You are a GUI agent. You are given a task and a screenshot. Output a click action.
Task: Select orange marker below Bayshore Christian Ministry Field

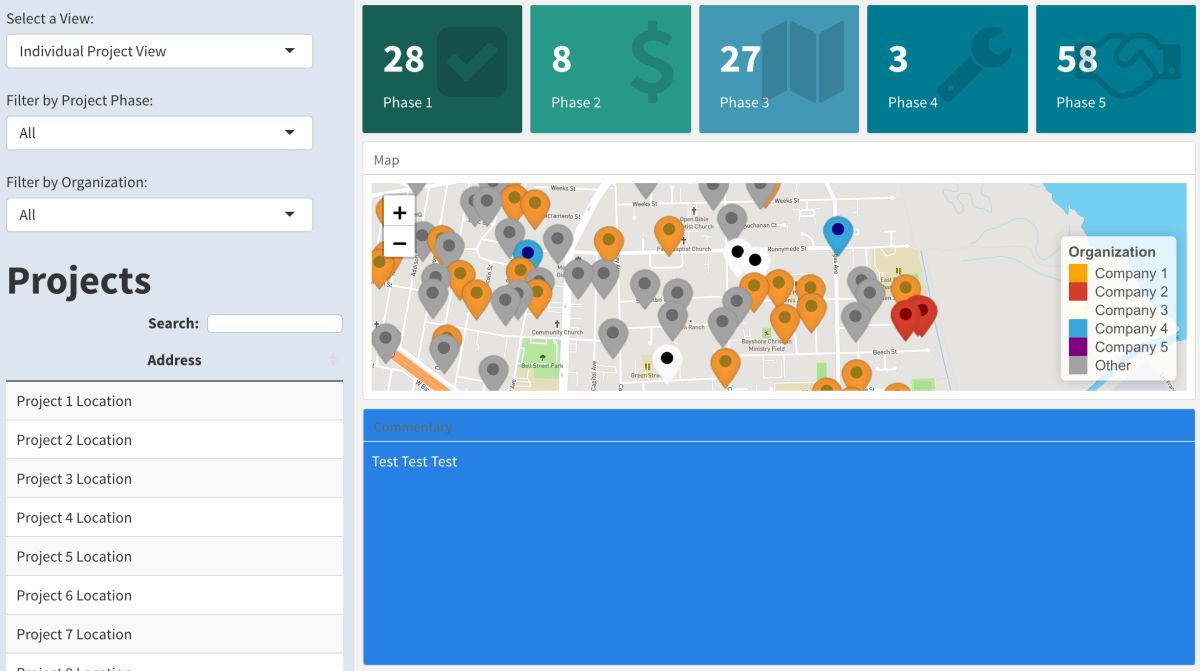(x=726, y=368)
